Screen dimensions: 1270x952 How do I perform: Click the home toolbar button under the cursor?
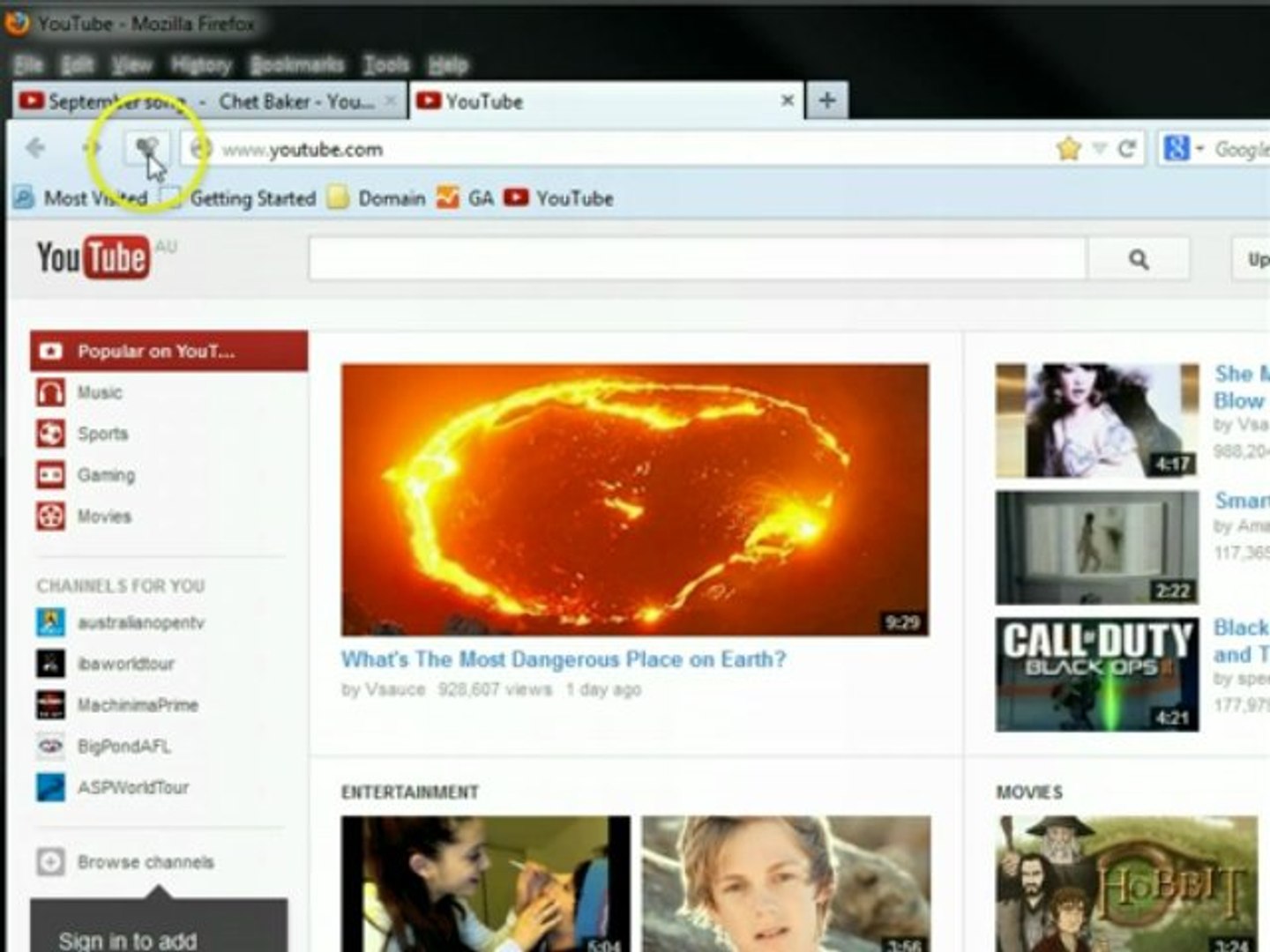click(x=146, y=149)
